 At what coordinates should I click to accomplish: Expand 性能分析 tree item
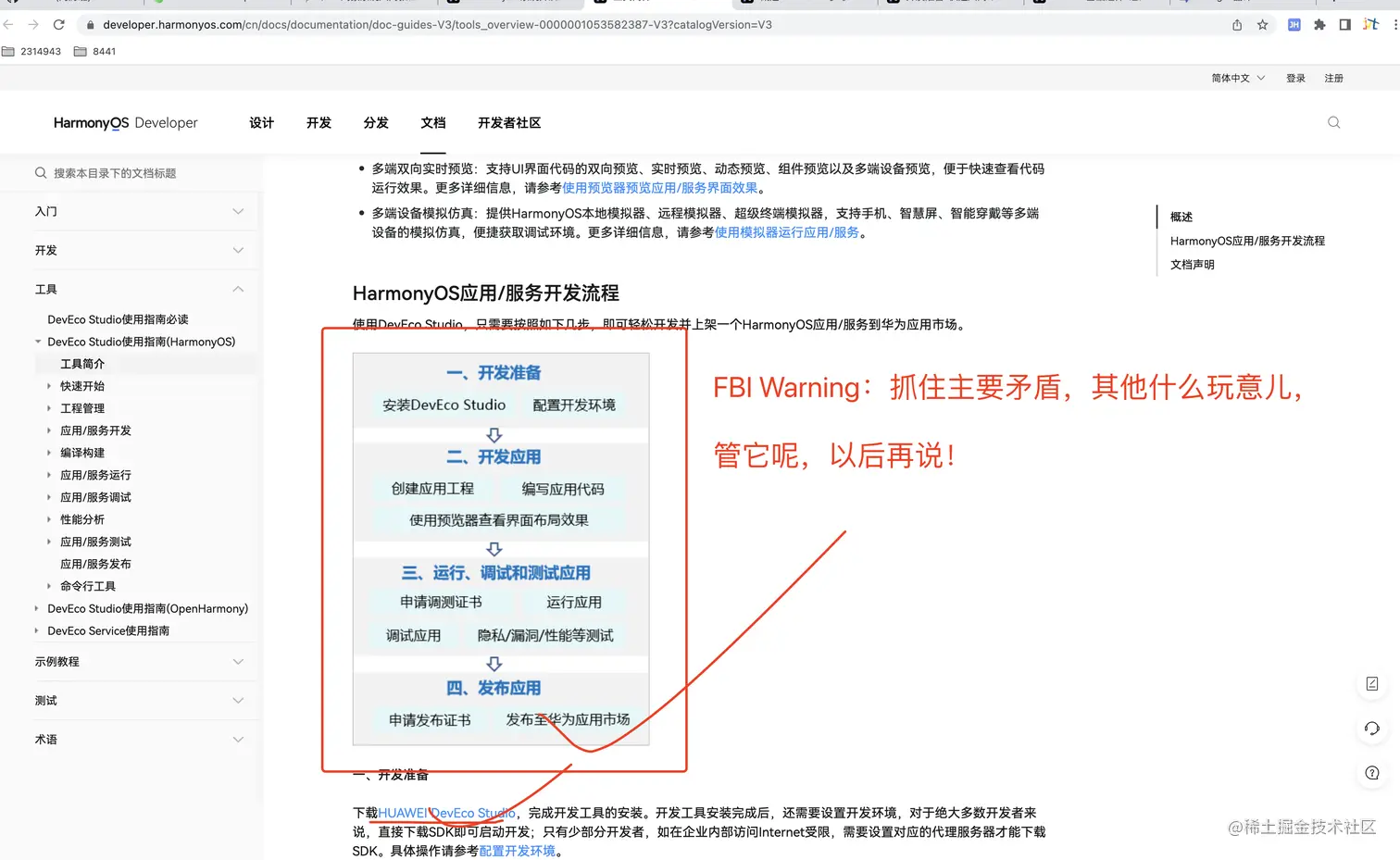(50, 519)
